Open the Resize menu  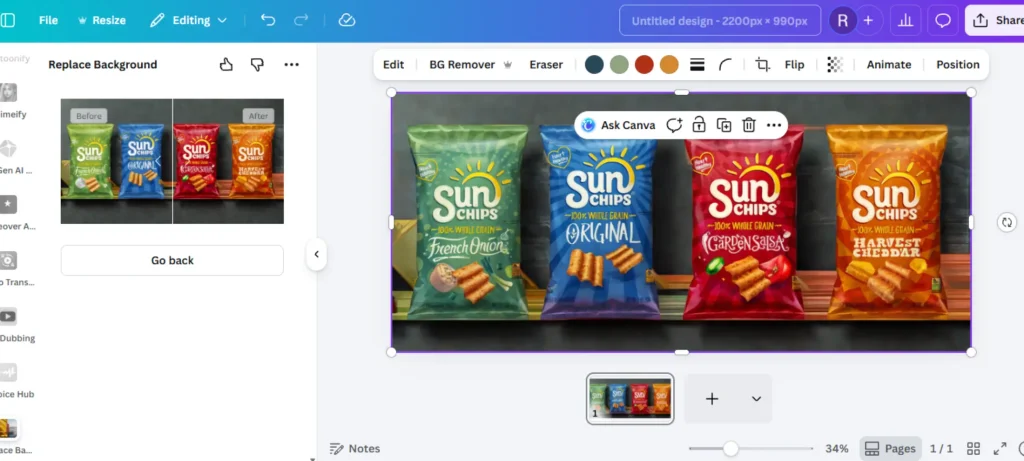pyautogui.click(x=102, y=20)
